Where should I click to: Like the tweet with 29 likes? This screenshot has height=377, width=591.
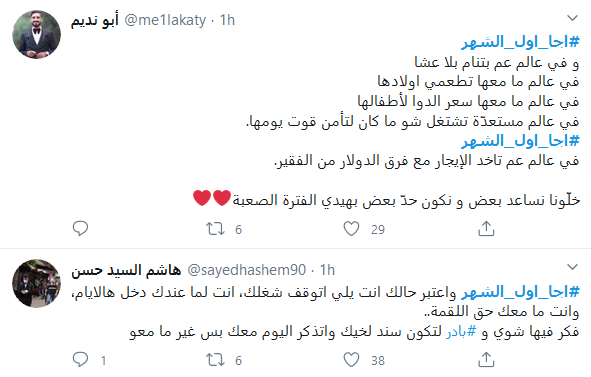coord(351,229)
